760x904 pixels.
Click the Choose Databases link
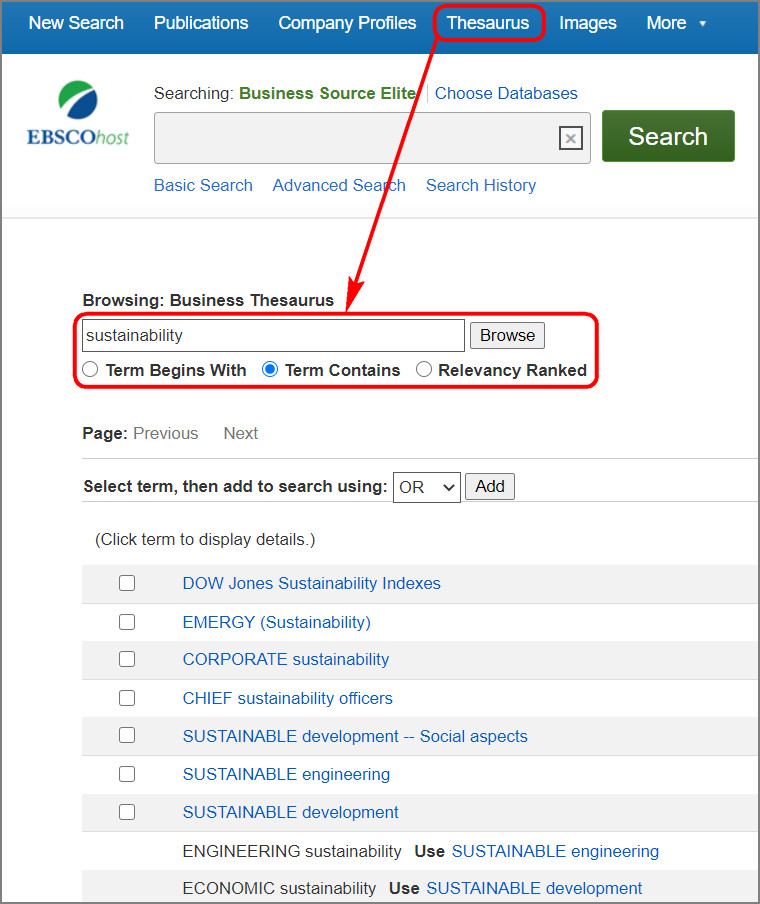pyautogui.click(x=506, y=93)
